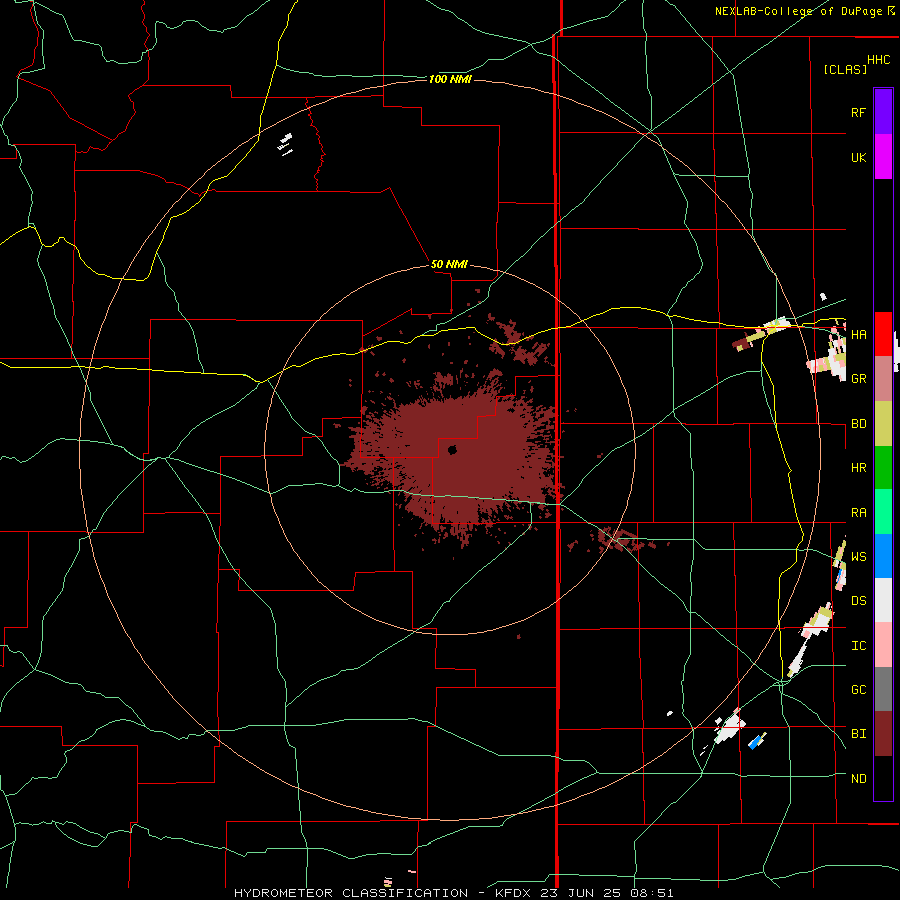Viewport: 900px width, 900px height.
Task: Pick the HR heavy rain green swatch
Action: coord(883,468)
